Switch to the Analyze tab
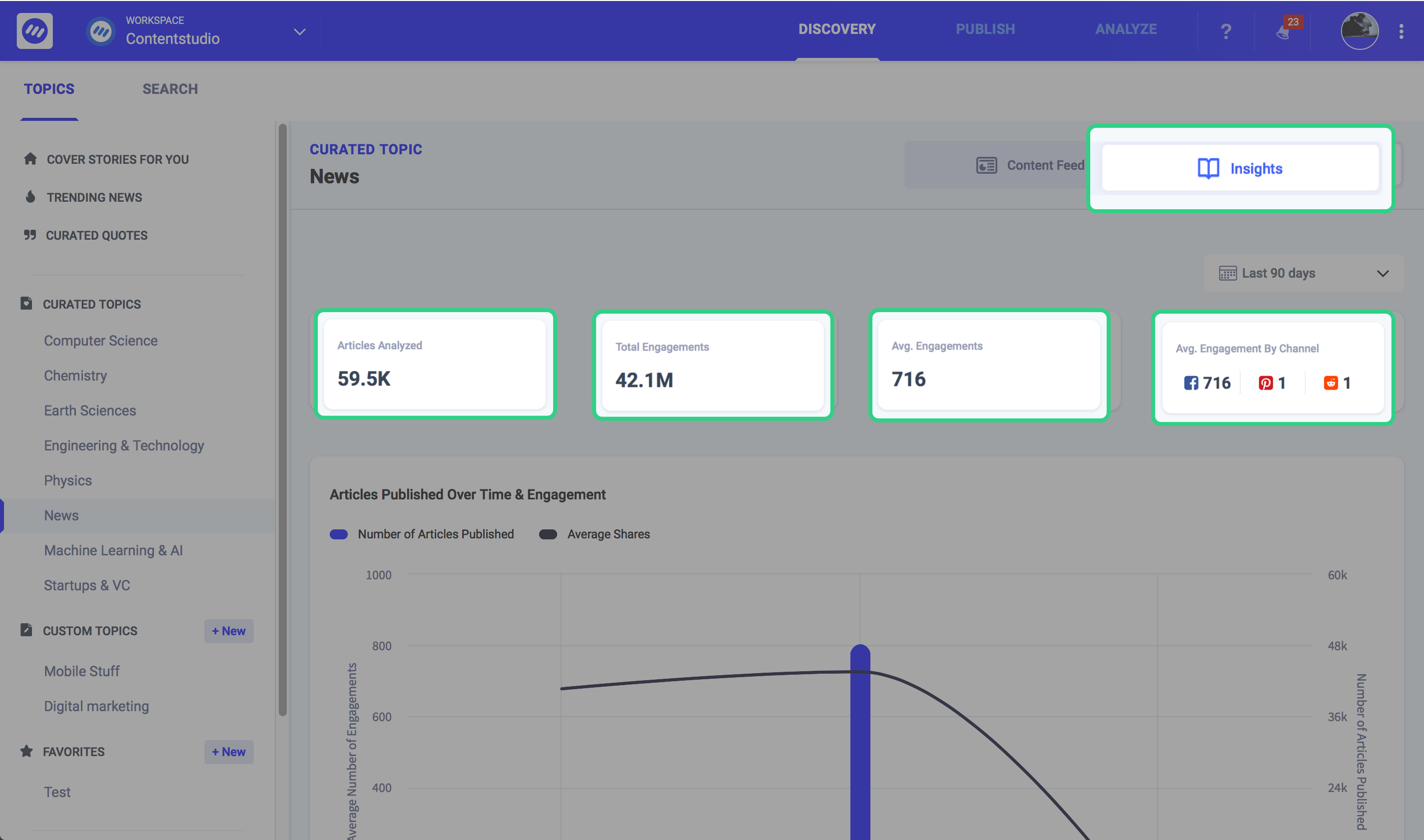 (x=1126, y=29)
